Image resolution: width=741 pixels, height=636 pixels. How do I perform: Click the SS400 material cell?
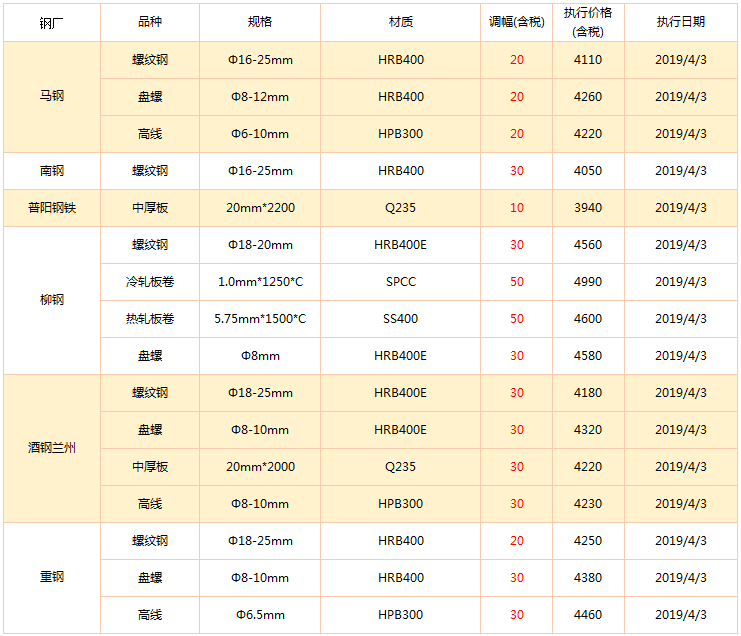pos(401,319)
